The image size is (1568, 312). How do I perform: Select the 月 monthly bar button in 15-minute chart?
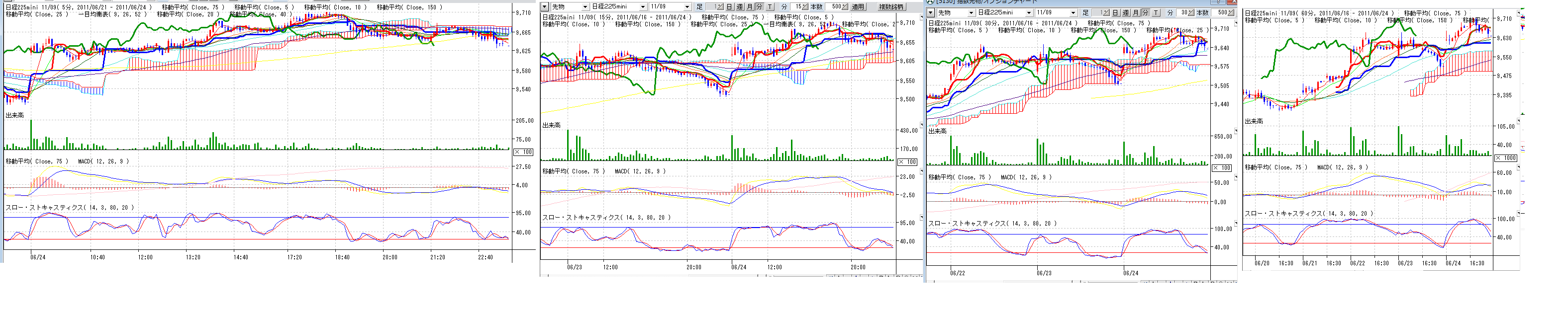click(x=750, y=6)
